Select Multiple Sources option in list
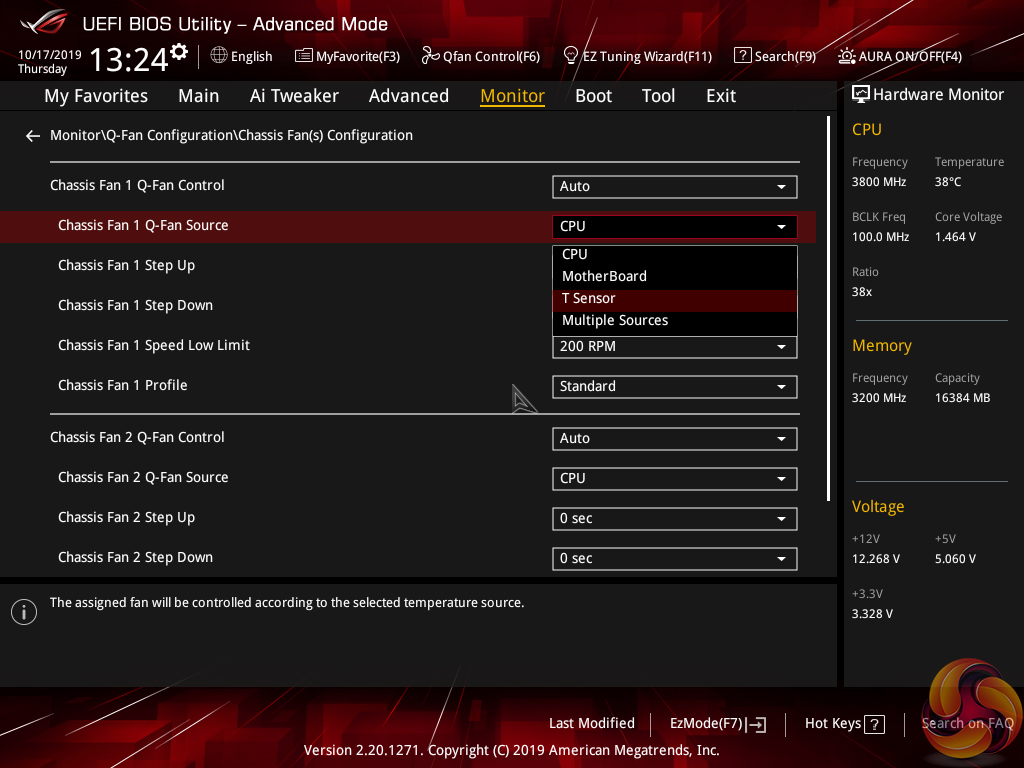Image resolution: width=1024 pixels, height=768 pixels. click(x=675, y=321)
